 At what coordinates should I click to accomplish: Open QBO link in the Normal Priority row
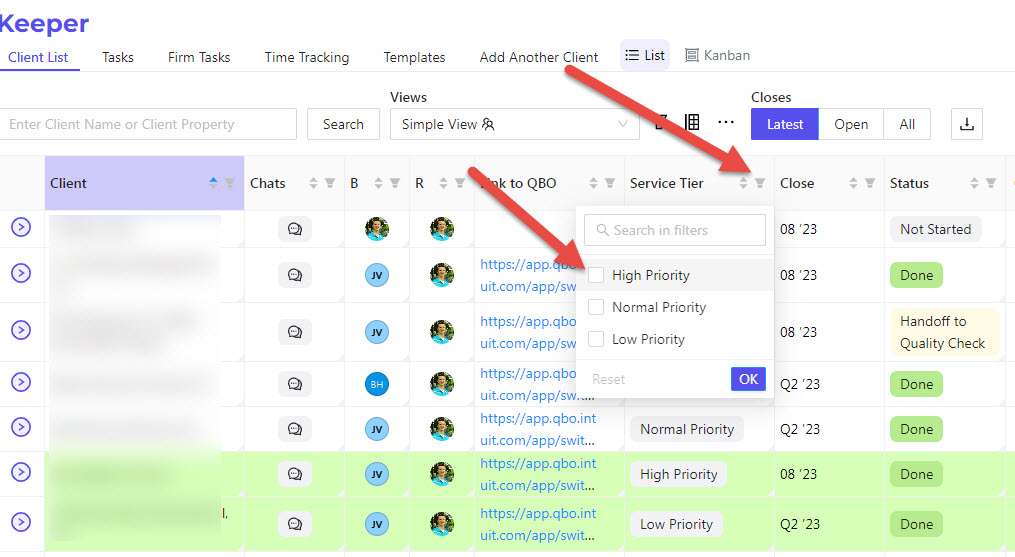538,429
